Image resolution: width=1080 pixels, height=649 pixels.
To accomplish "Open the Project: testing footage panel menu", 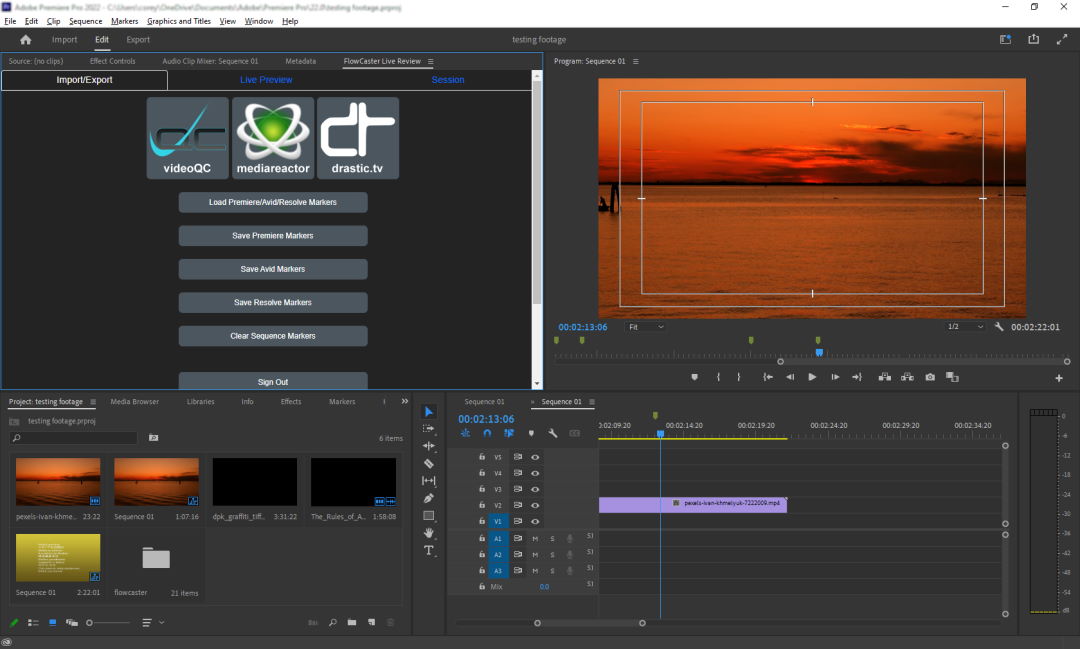I will (93, 402).
